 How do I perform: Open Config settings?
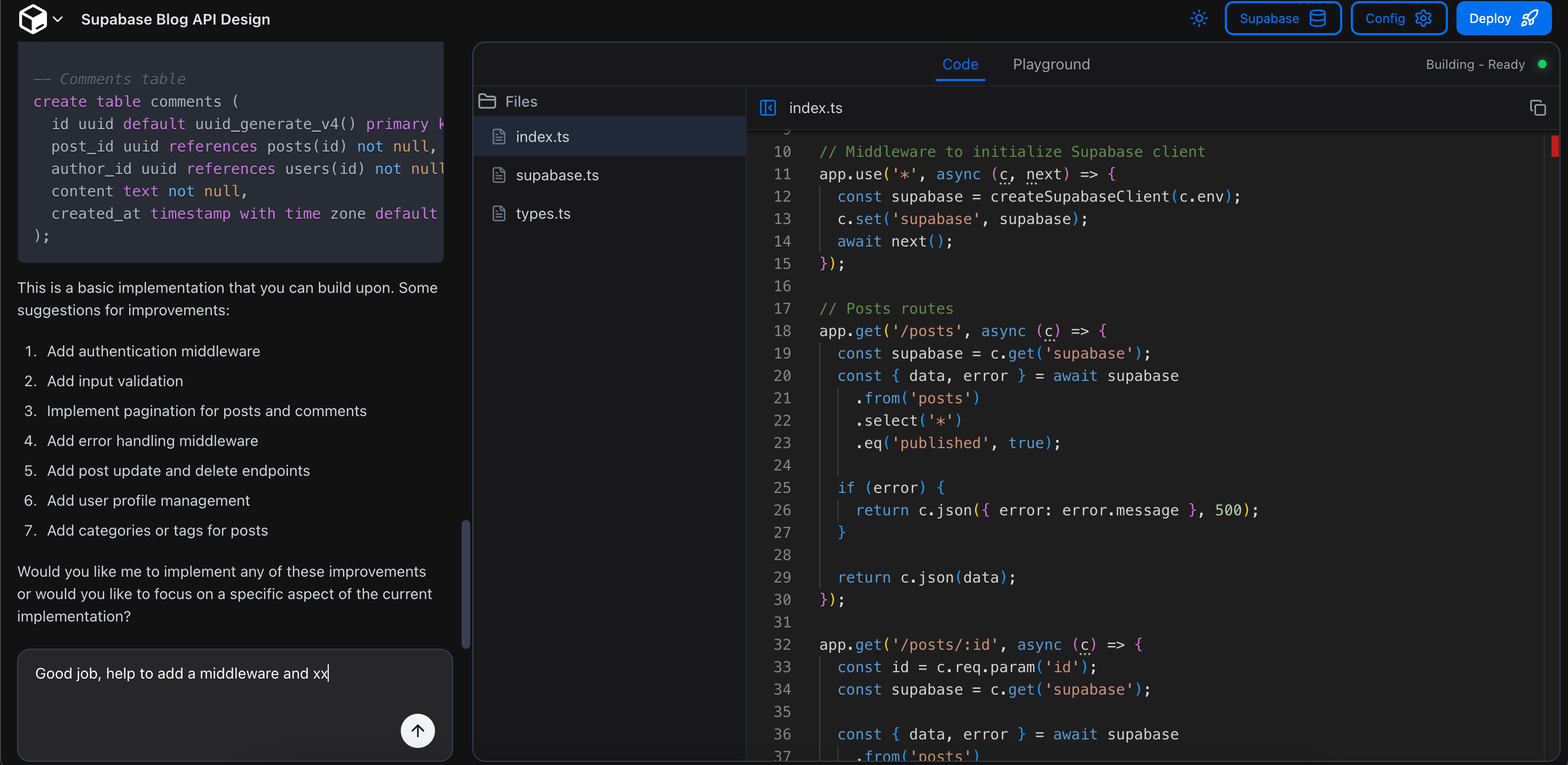[1398, 19]
